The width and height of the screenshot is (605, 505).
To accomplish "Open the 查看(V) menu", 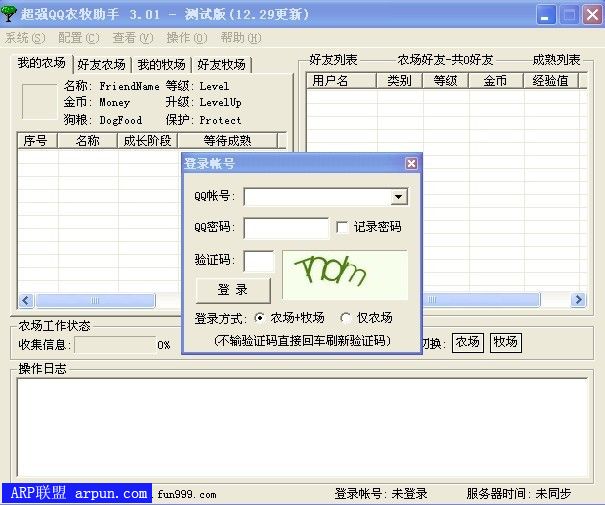I will (133, 38).
